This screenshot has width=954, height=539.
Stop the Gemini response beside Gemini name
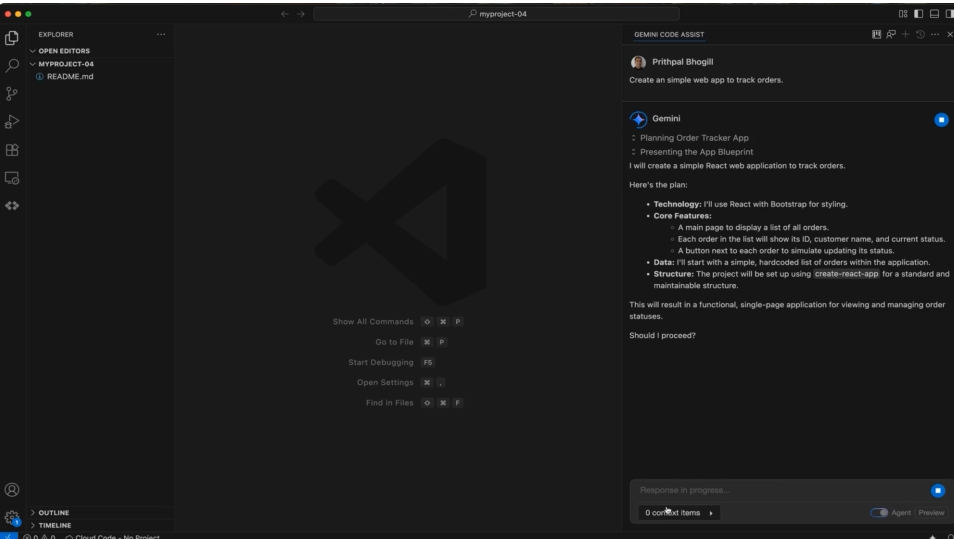[941, 120]
